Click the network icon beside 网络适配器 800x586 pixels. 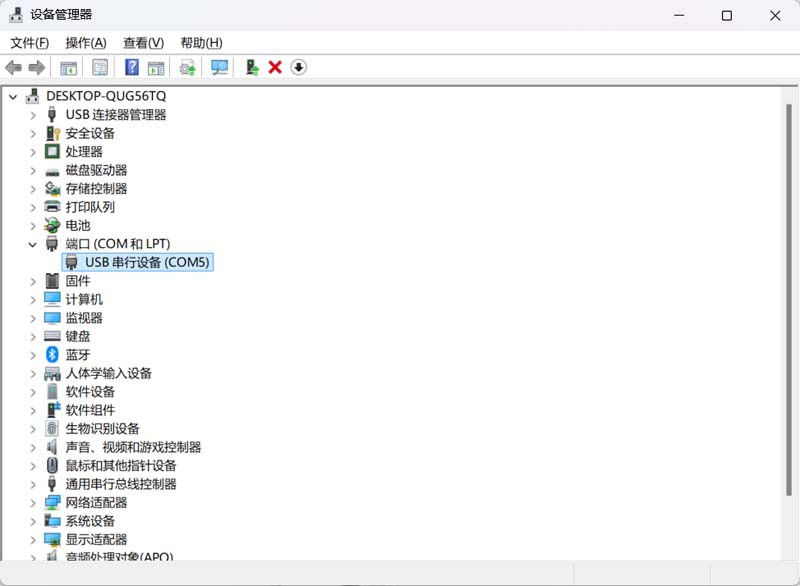(x=52, y=502)
